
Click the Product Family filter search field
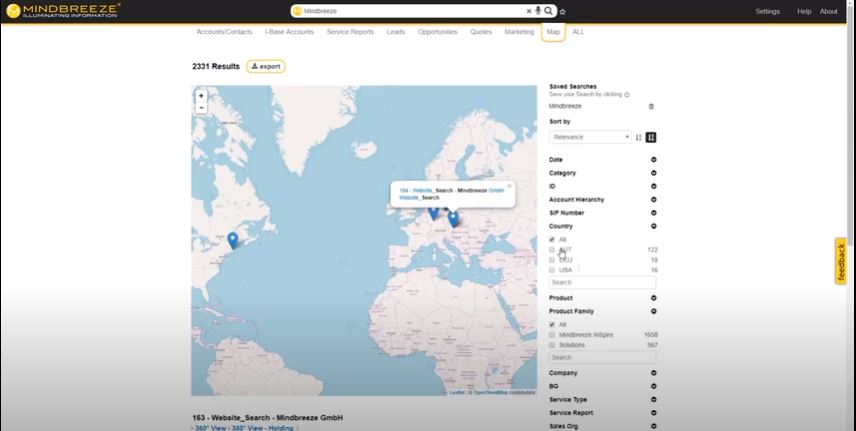pyautogui.click(x=603, y=358)
